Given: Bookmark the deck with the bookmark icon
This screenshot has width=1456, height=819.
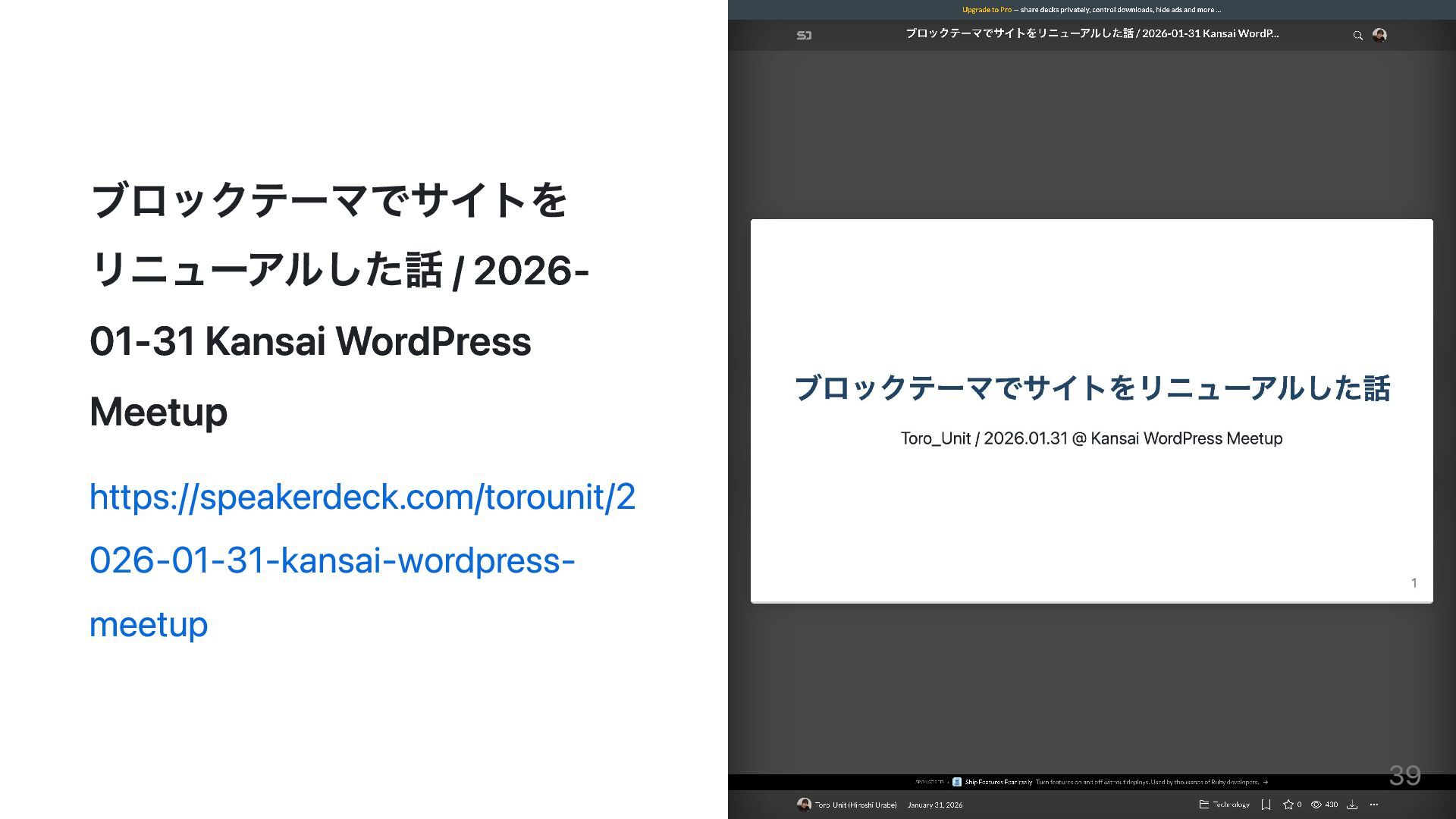Looking at the screenshot, I should point(1266,805).
